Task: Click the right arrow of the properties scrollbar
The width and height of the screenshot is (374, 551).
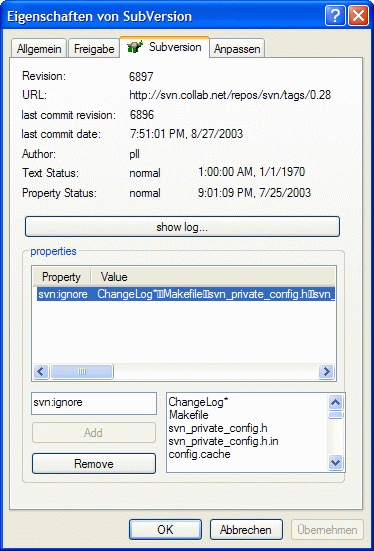Action: click(x=326, y=372)
